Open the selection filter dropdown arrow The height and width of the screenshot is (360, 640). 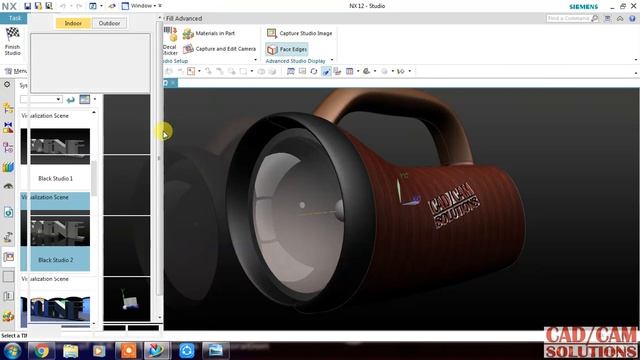252,71
